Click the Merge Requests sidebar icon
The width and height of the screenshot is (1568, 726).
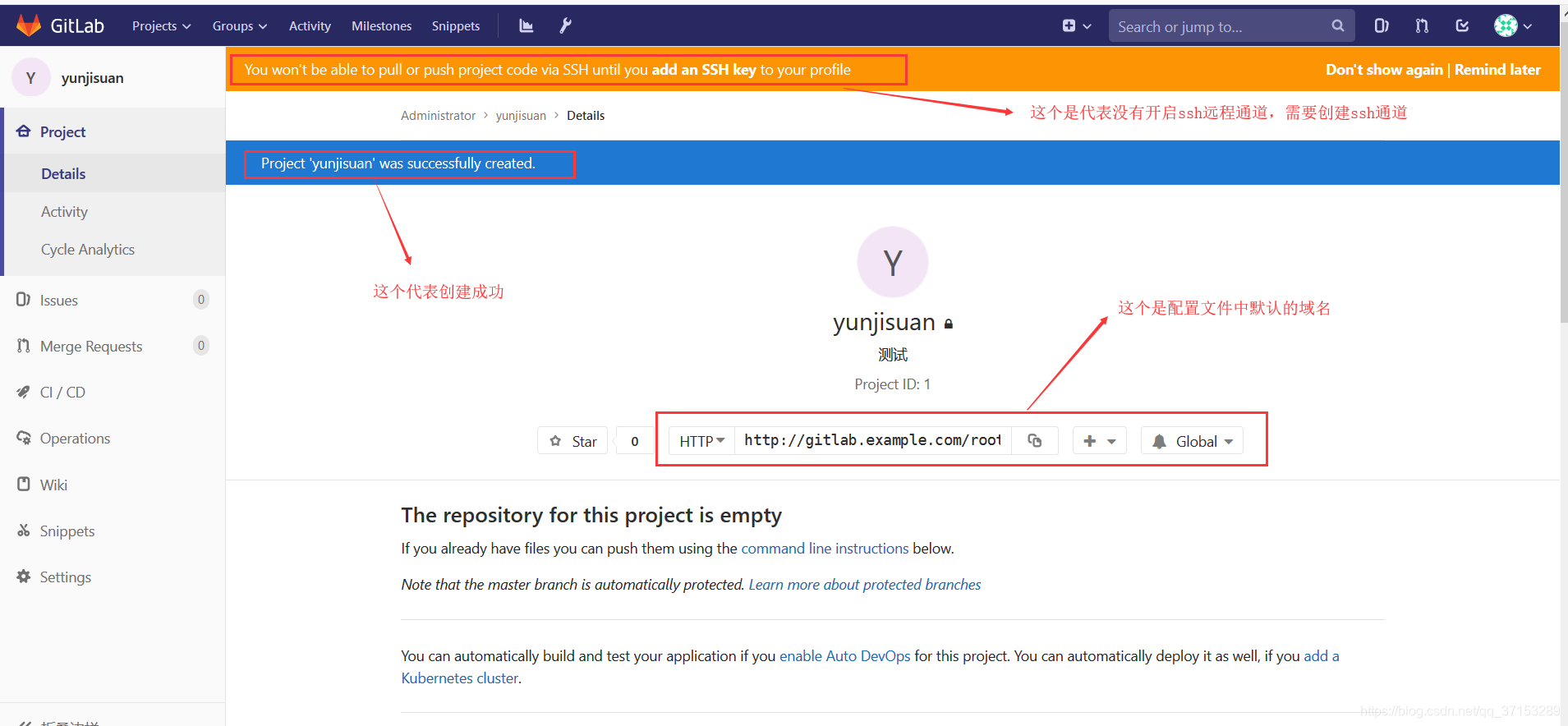click(x=24, y=346)
